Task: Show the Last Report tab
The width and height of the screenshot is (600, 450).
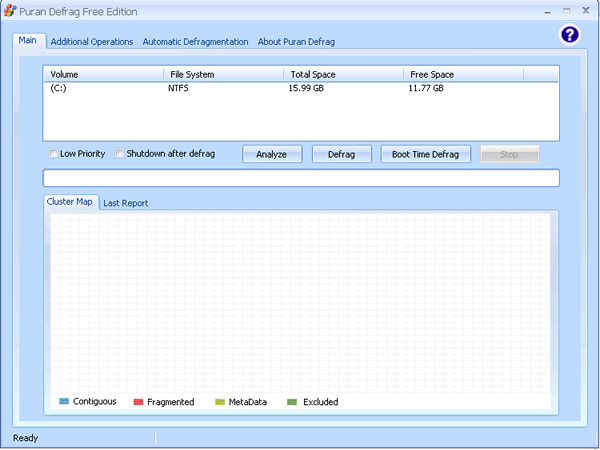Action: click(x=126, y=203)
